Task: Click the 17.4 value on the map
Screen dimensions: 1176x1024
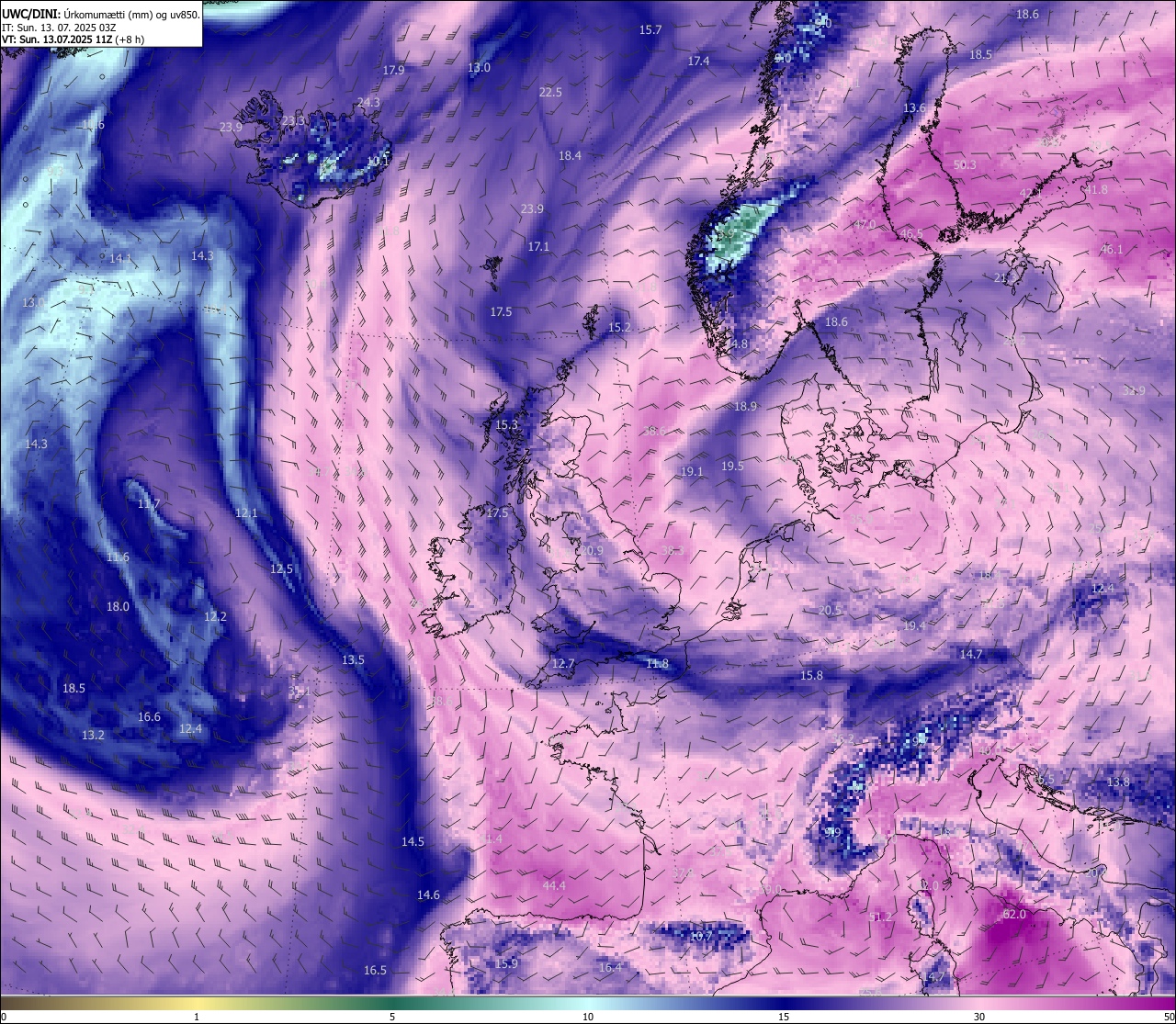Action: click(698, 62)
